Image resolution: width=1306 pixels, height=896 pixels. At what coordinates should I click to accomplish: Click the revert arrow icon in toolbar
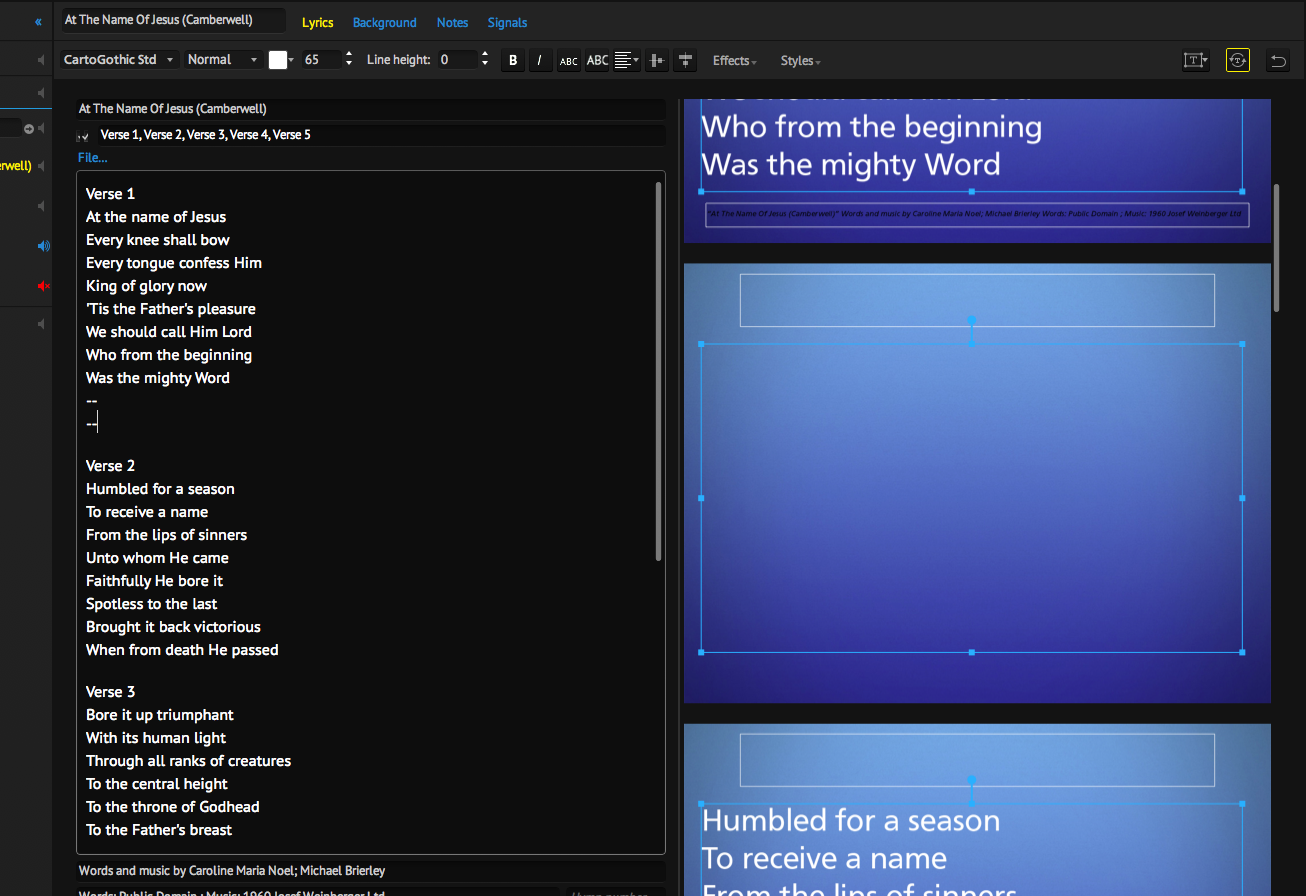tap(1277, 60)
